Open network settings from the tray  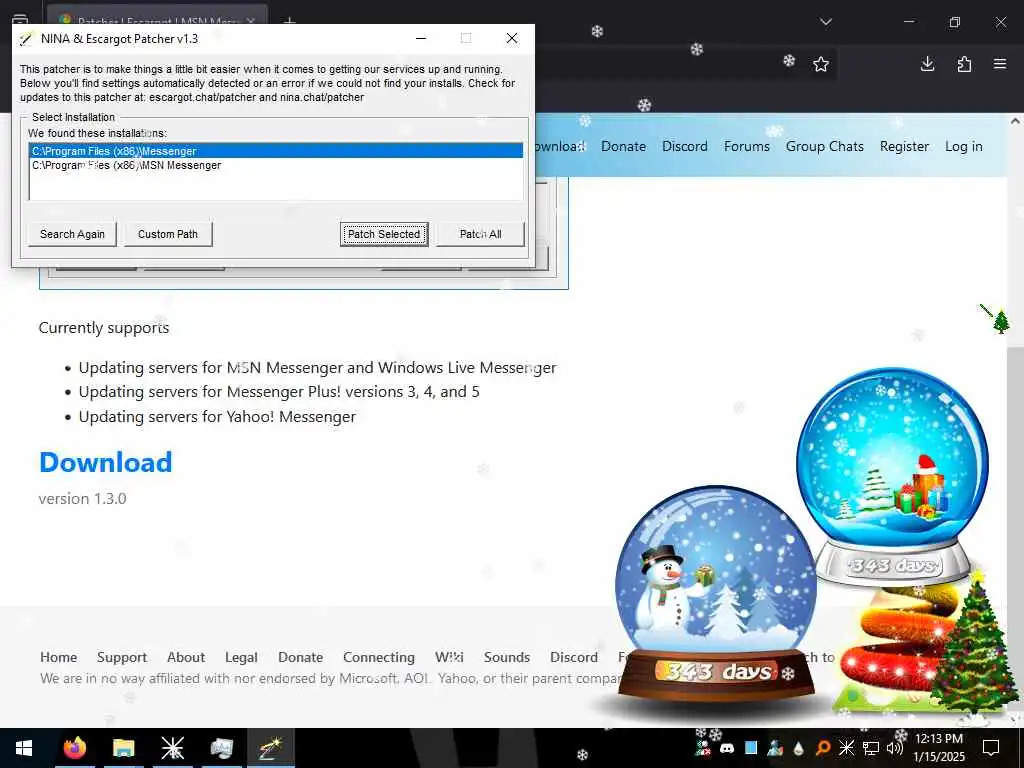click(871, 748)
